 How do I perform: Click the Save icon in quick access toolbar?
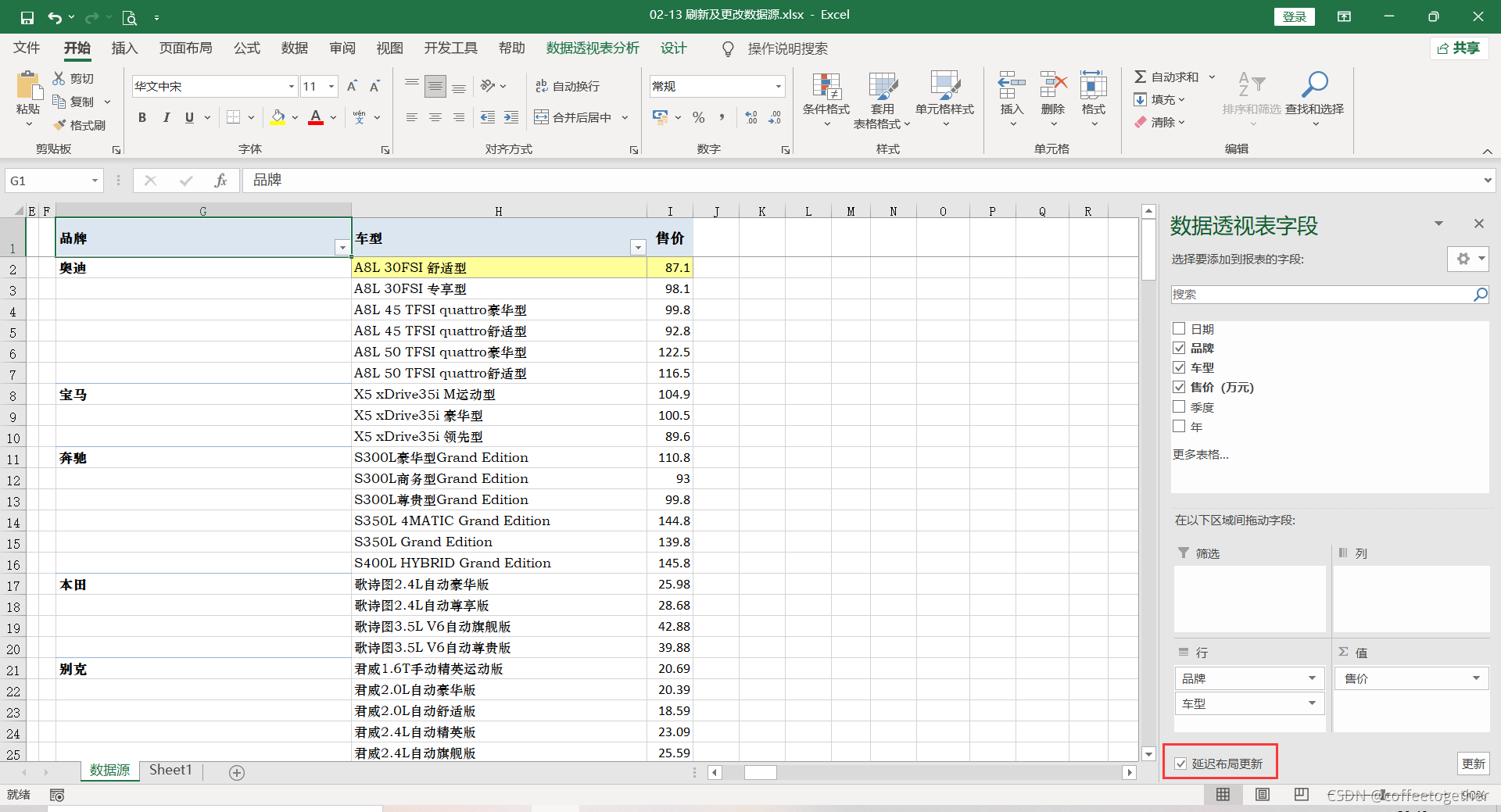[27, 17]
